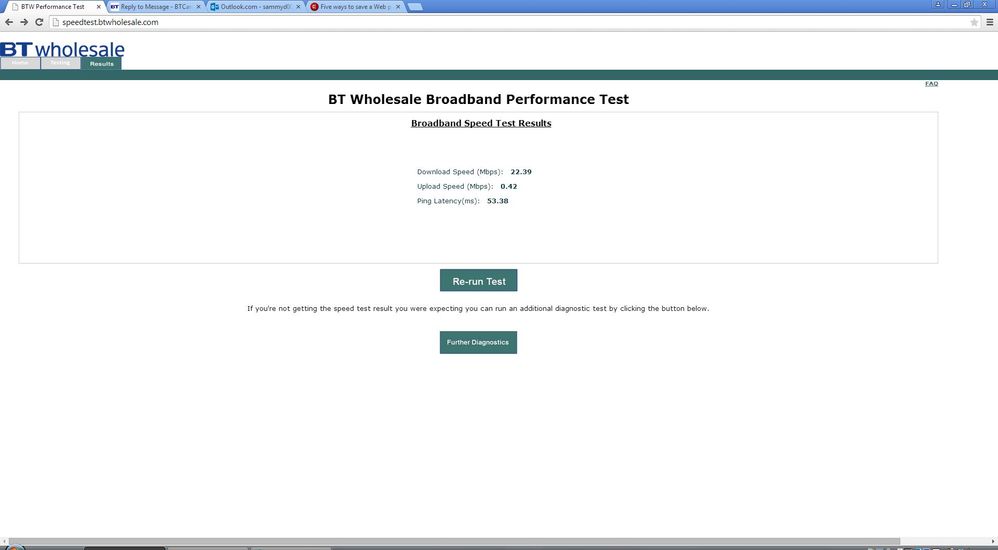Click the page icon in the address bar
998x550 pixels.
(x=55, y=22)
